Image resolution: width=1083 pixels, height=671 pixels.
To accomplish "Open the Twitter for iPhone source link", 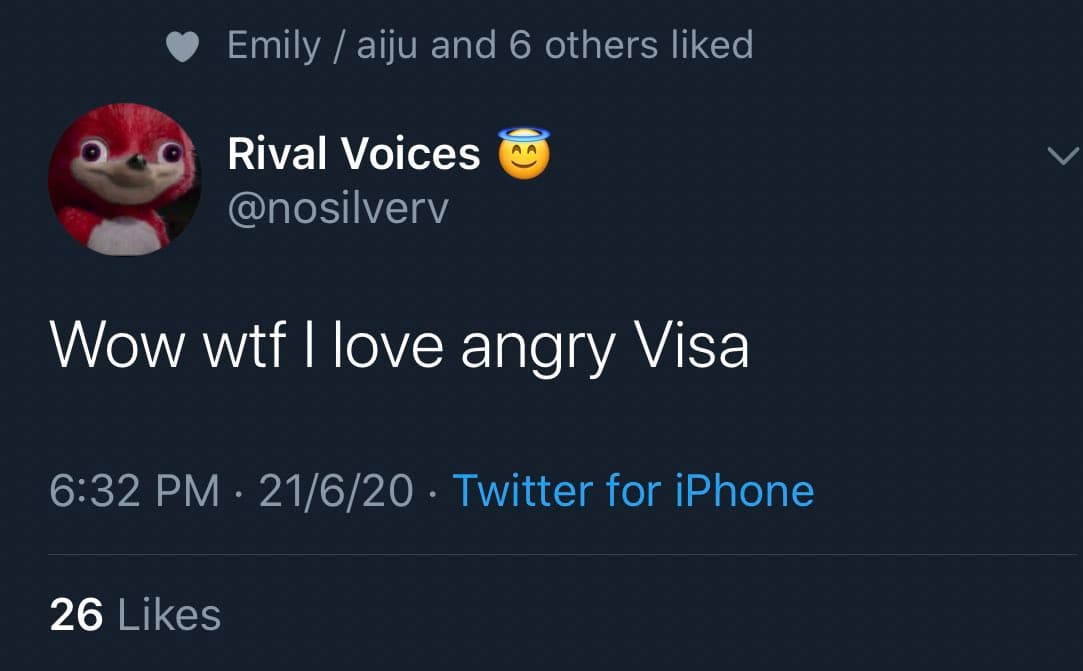I will click(x=633, y=491).
